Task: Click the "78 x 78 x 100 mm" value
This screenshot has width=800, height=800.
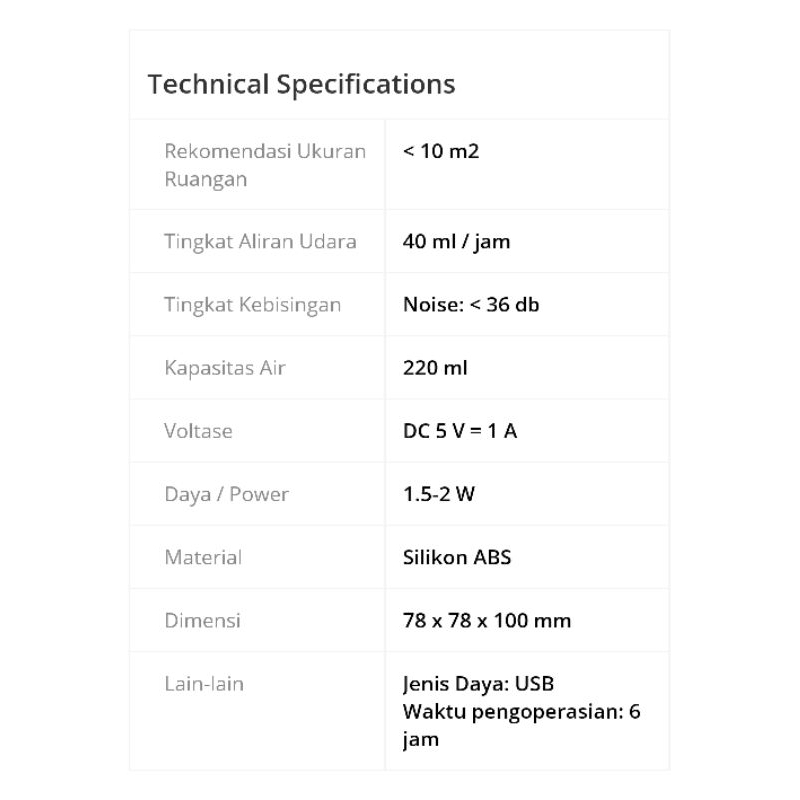Action: (487, 620)
